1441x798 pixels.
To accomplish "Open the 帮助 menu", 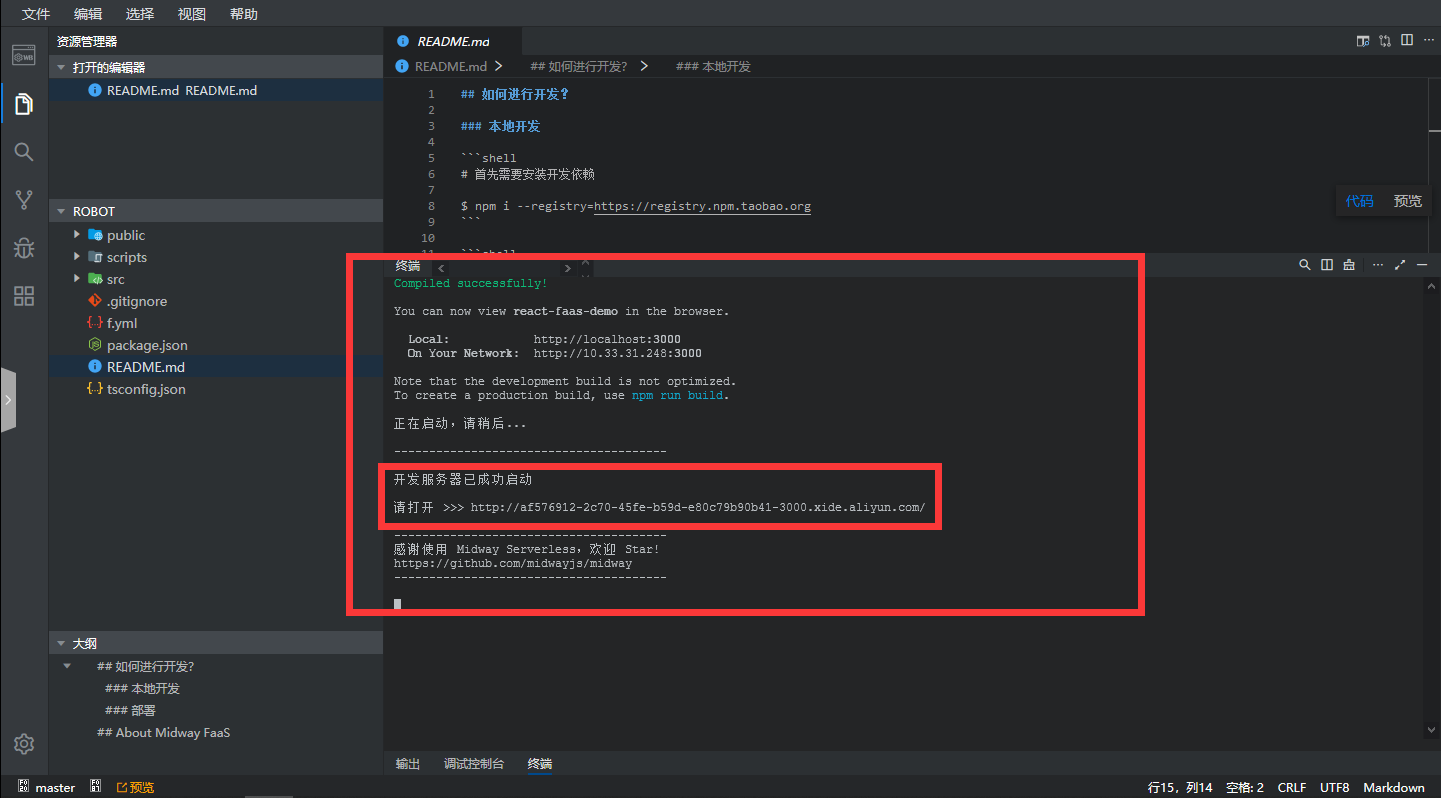I will (x=244, y=14).
